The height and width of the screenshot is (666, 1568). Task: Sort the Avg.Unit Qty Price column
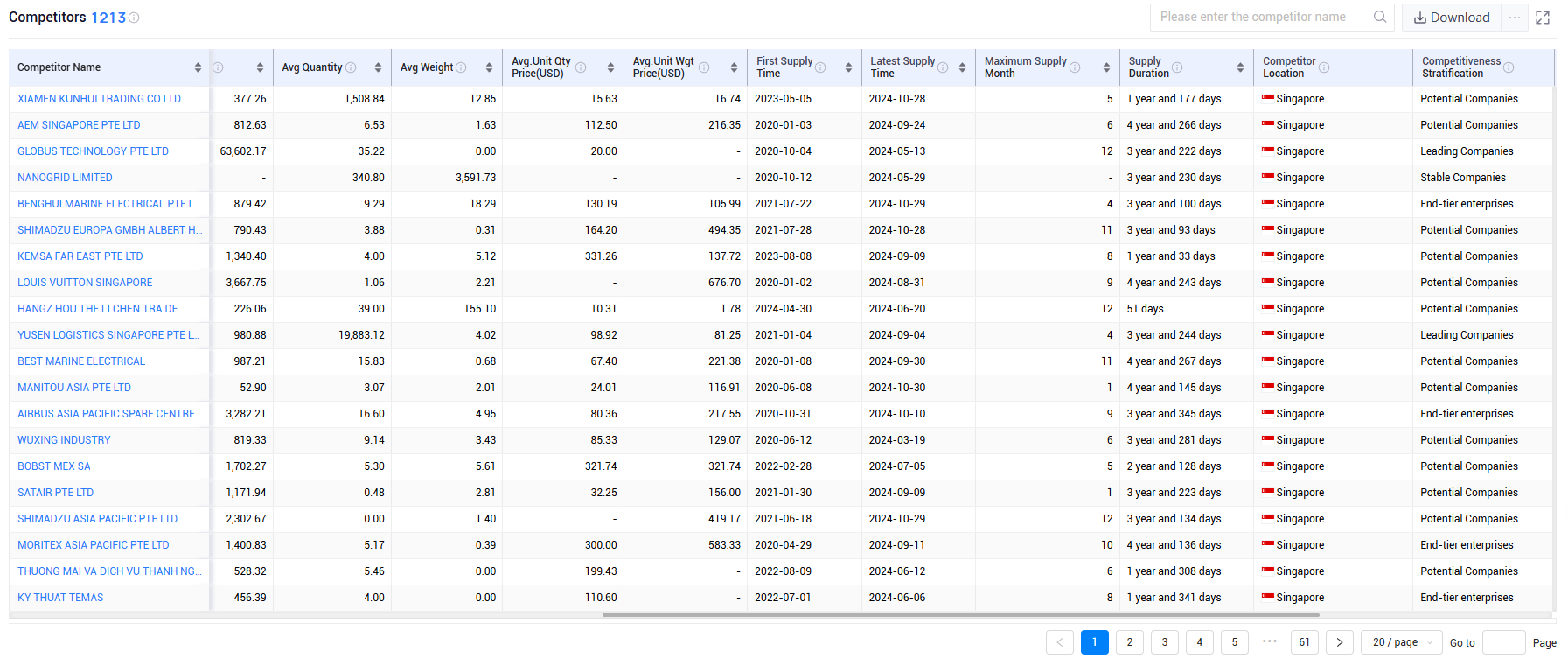(x=610, y=67)
